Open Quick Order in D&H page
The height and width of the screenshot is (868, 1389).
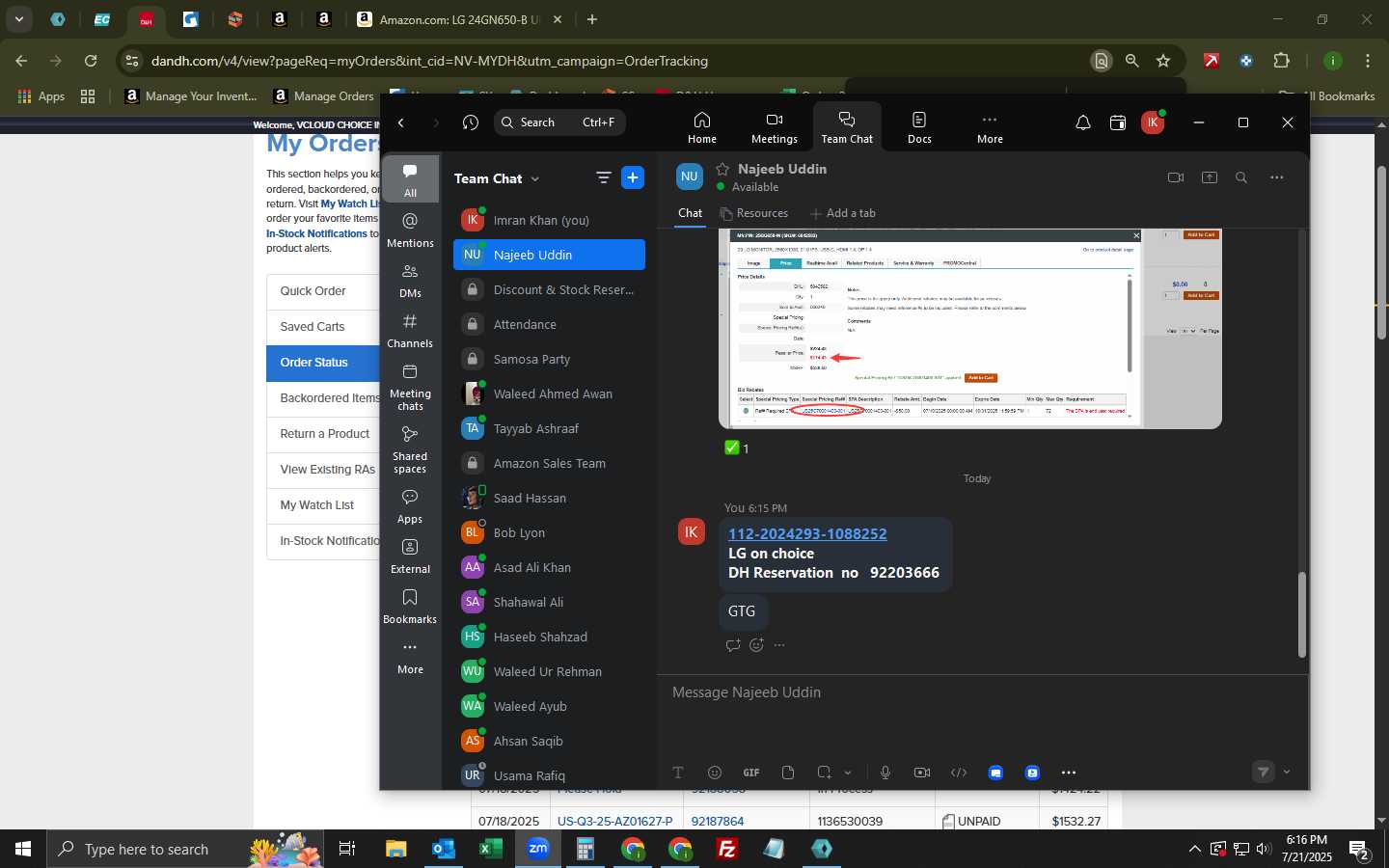click(324, 291)
